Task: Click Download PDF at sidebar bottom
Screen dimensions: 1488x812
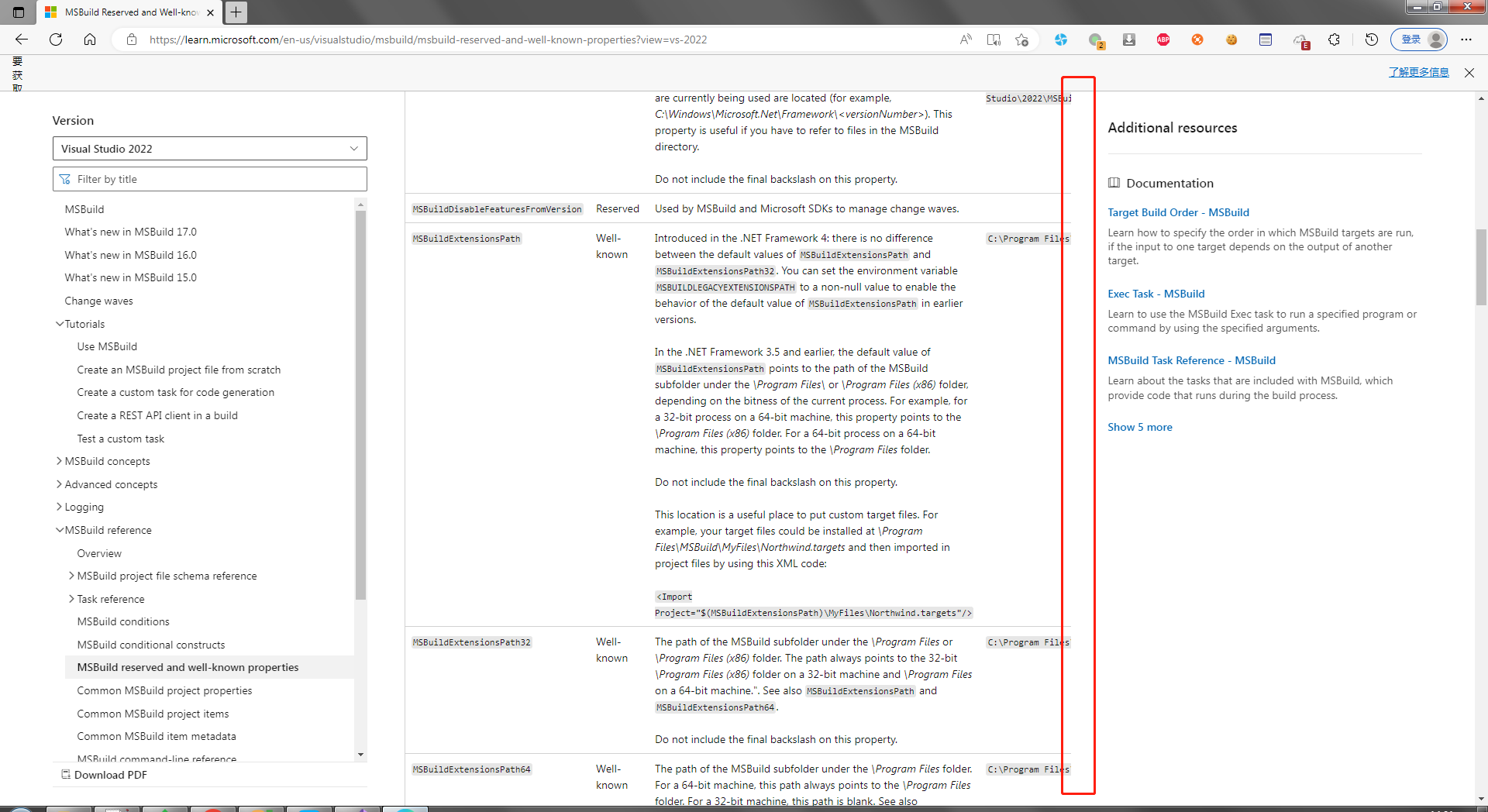Action: [110, 774]
